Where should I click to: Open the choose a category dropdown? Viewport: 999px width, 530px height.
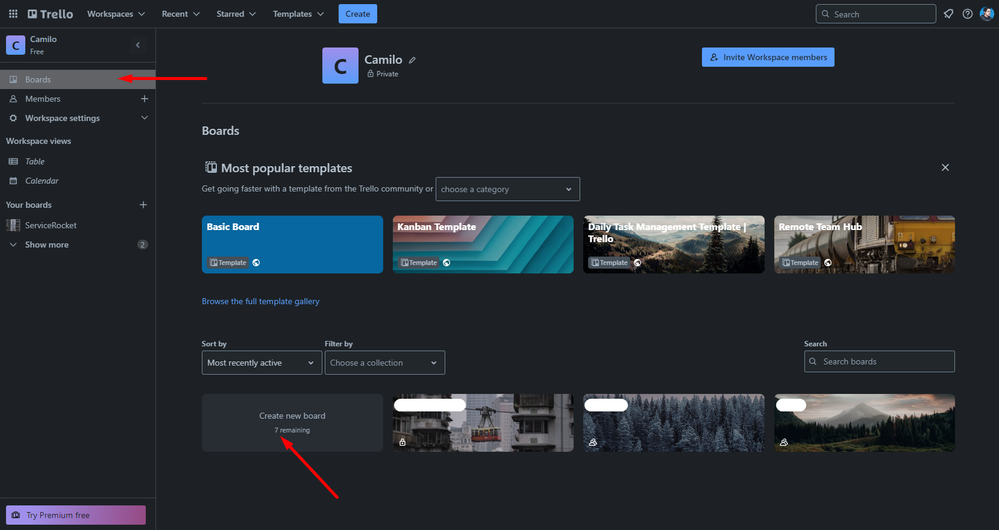click(x=507, y=189)
